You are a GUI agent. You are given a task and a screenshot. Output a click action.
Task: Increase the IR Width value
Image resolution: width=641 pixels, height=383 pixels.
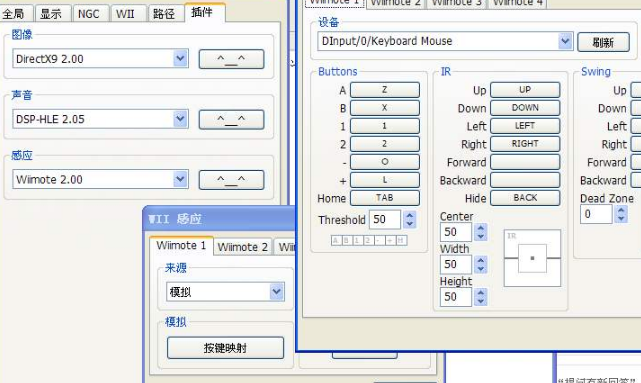click(x=481, y=260)
